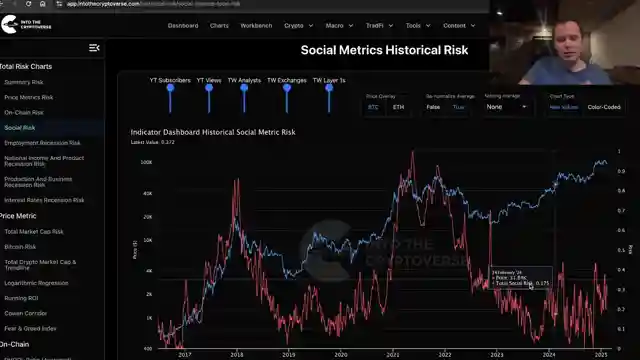Click the Into The Cryptoverse logo
The image size is (640, 360).
[26, 24]
